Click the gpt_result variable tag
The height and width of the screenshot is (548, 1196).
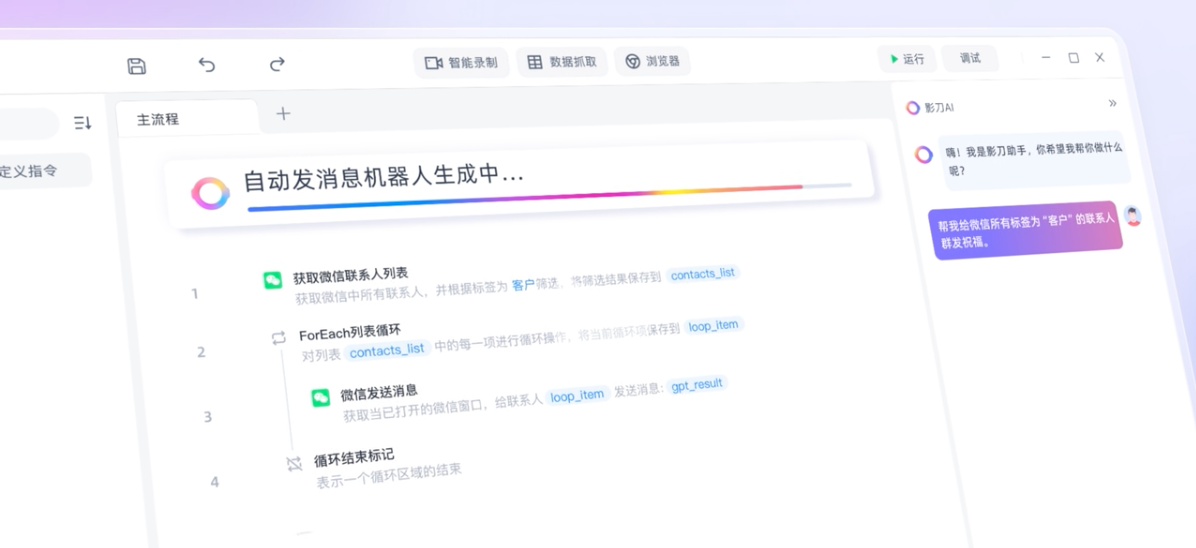click(697, 384)
